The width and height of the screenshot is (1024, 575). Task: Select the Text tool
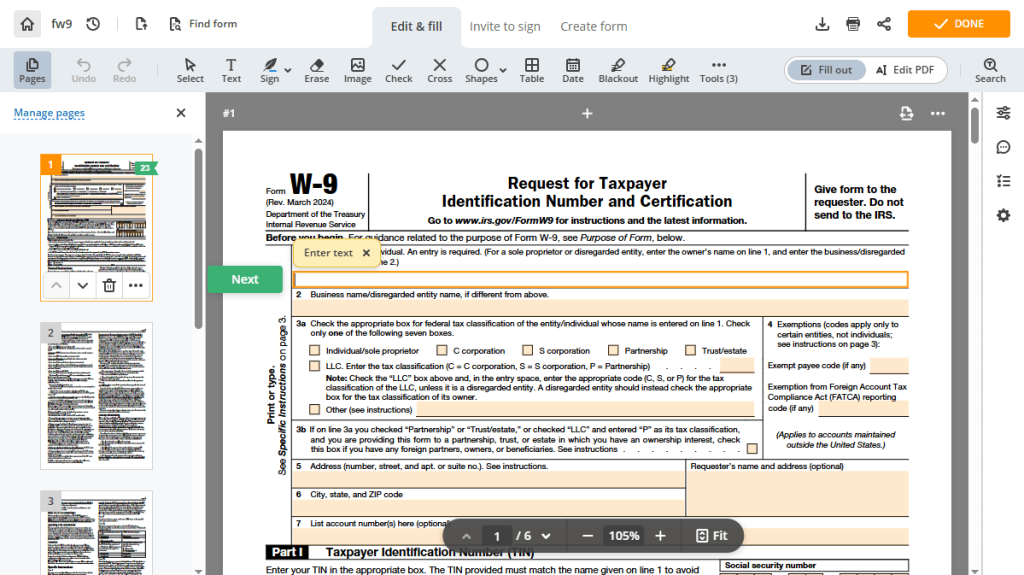231,70
